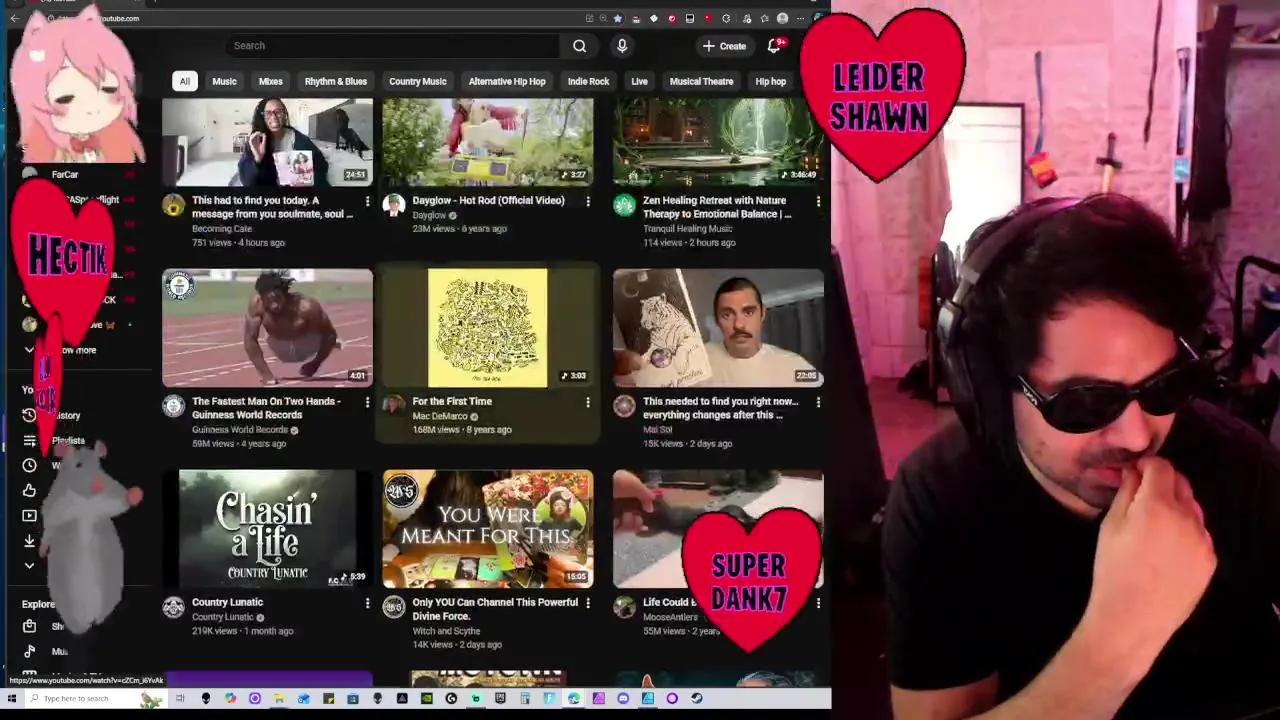Open 'You Were Meant For This' thumbnail

click(488, 528)
